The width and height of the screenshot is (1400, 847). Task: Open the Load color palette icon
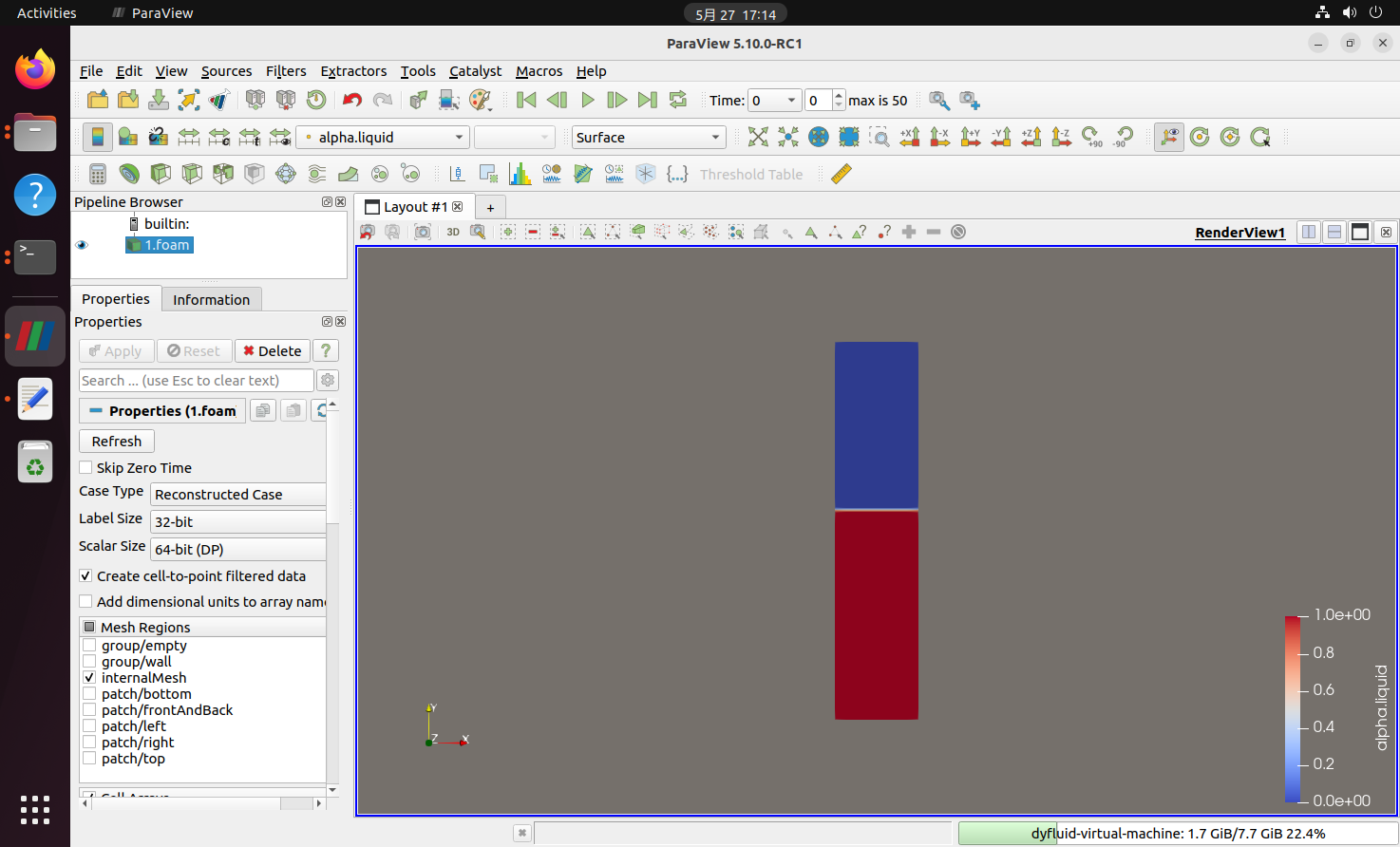[x=481, y=100]
